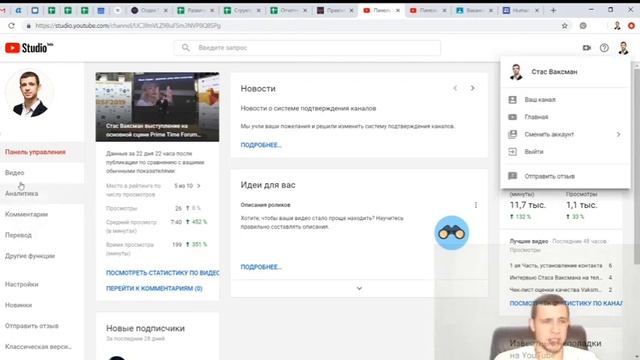Image resolution: width=640 pixels, height=360 pixels.
Task: Click Перейти к комментариям link
Action: (x=154, y=288)
